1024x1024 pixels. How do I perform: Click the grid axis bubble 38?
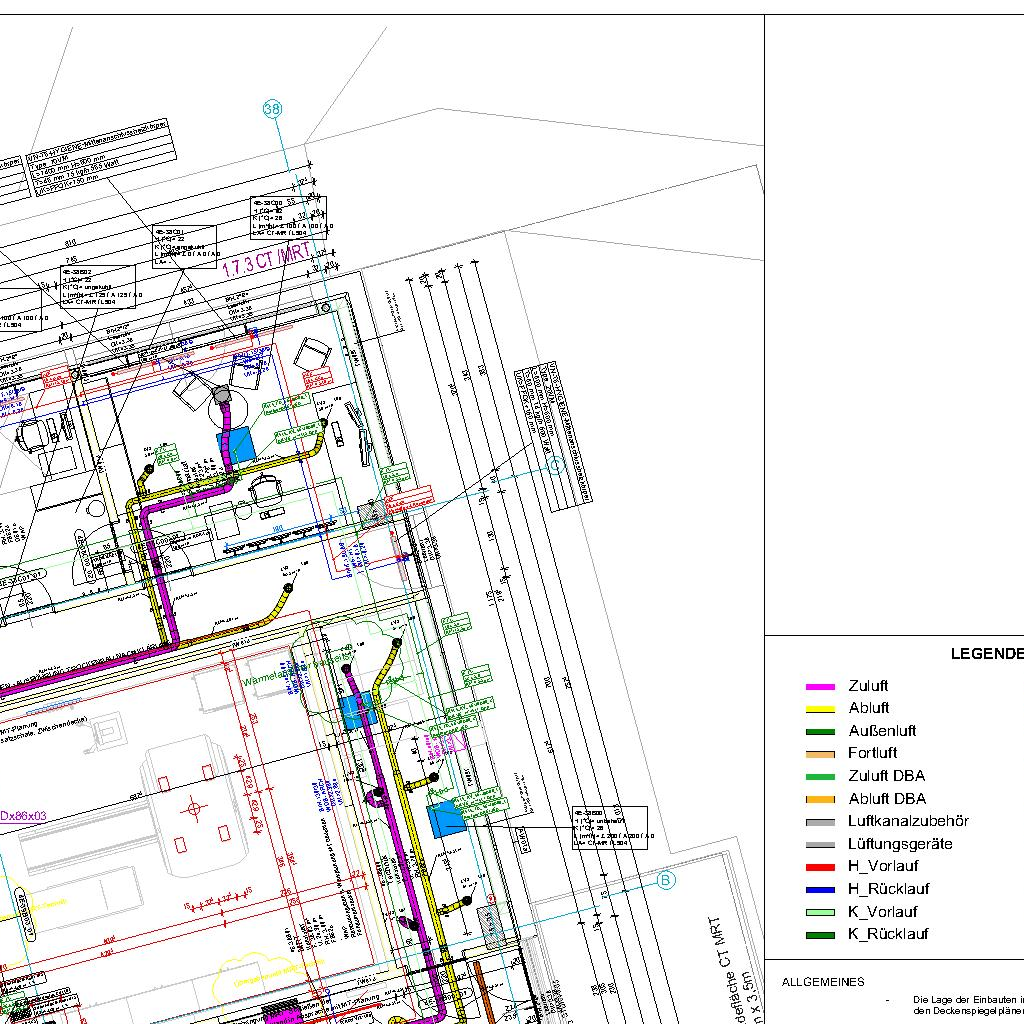(273, 110)
